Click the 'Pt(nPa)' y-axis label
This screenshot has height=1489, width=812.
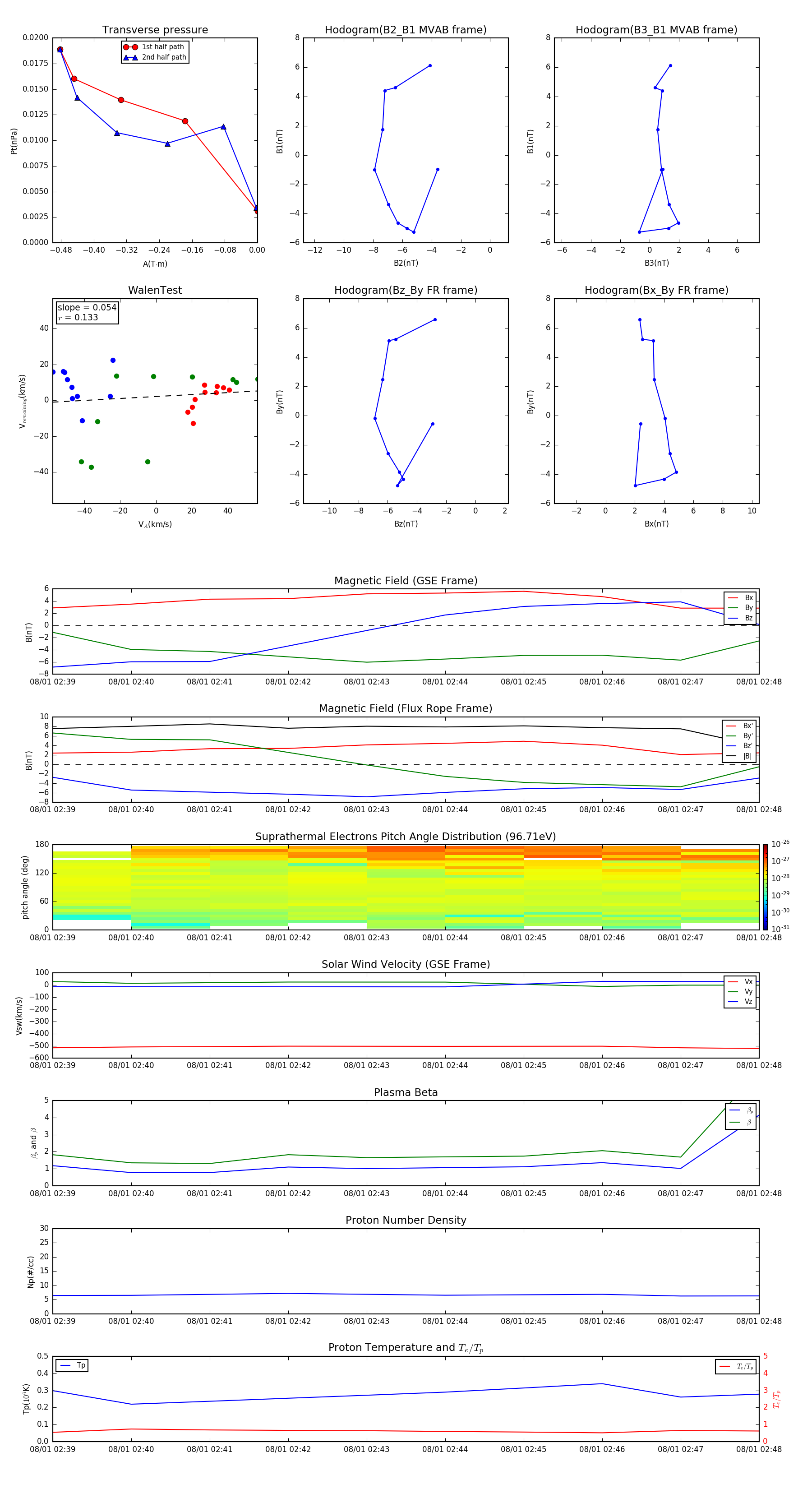[14, 141]
